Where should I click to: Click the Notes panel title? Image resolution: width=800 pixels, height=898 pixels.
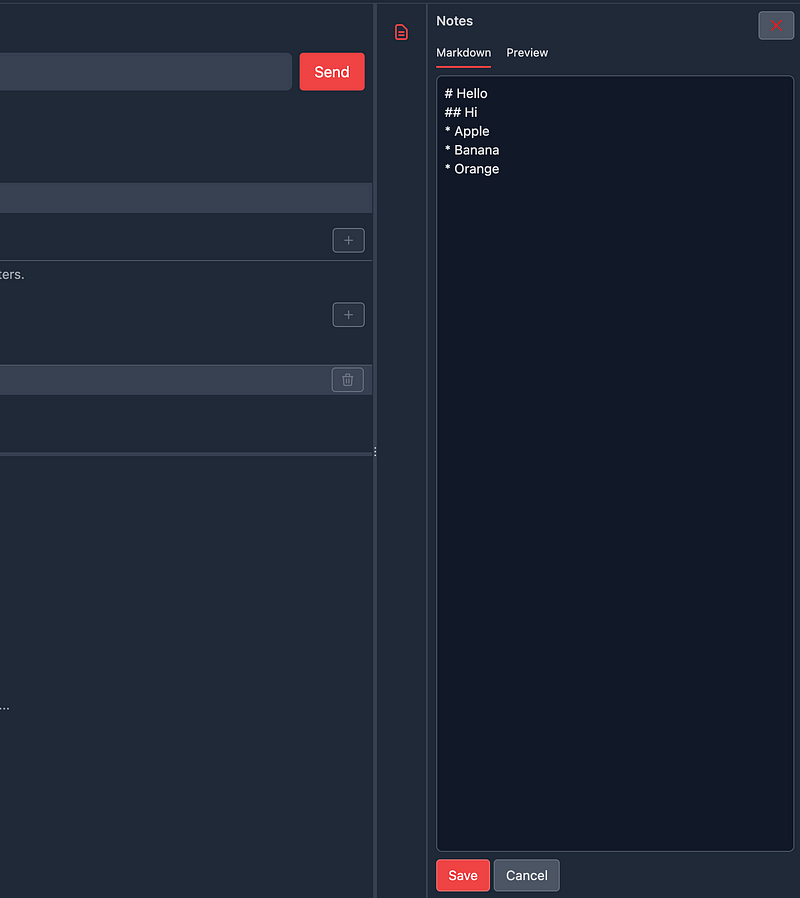tap(455, 21)
